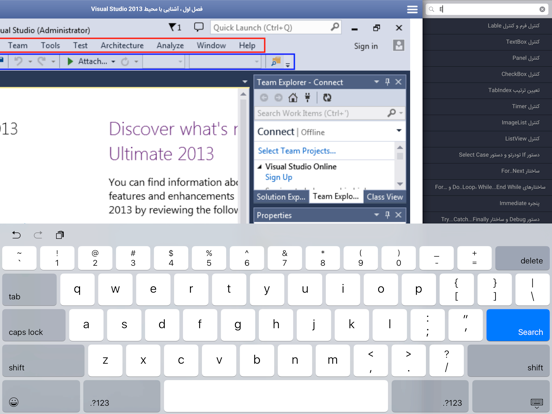Open the Architecture menu

[122, 45]
